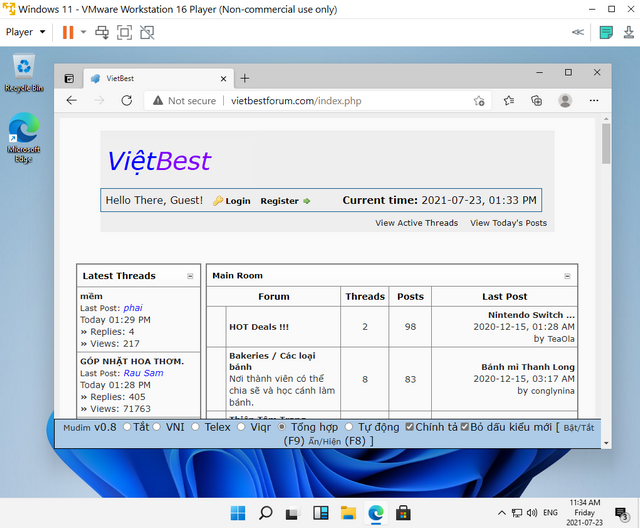Pause the virtual machine with orange pause icon
This screenshot has height=528, width=640.
(68, 32)
